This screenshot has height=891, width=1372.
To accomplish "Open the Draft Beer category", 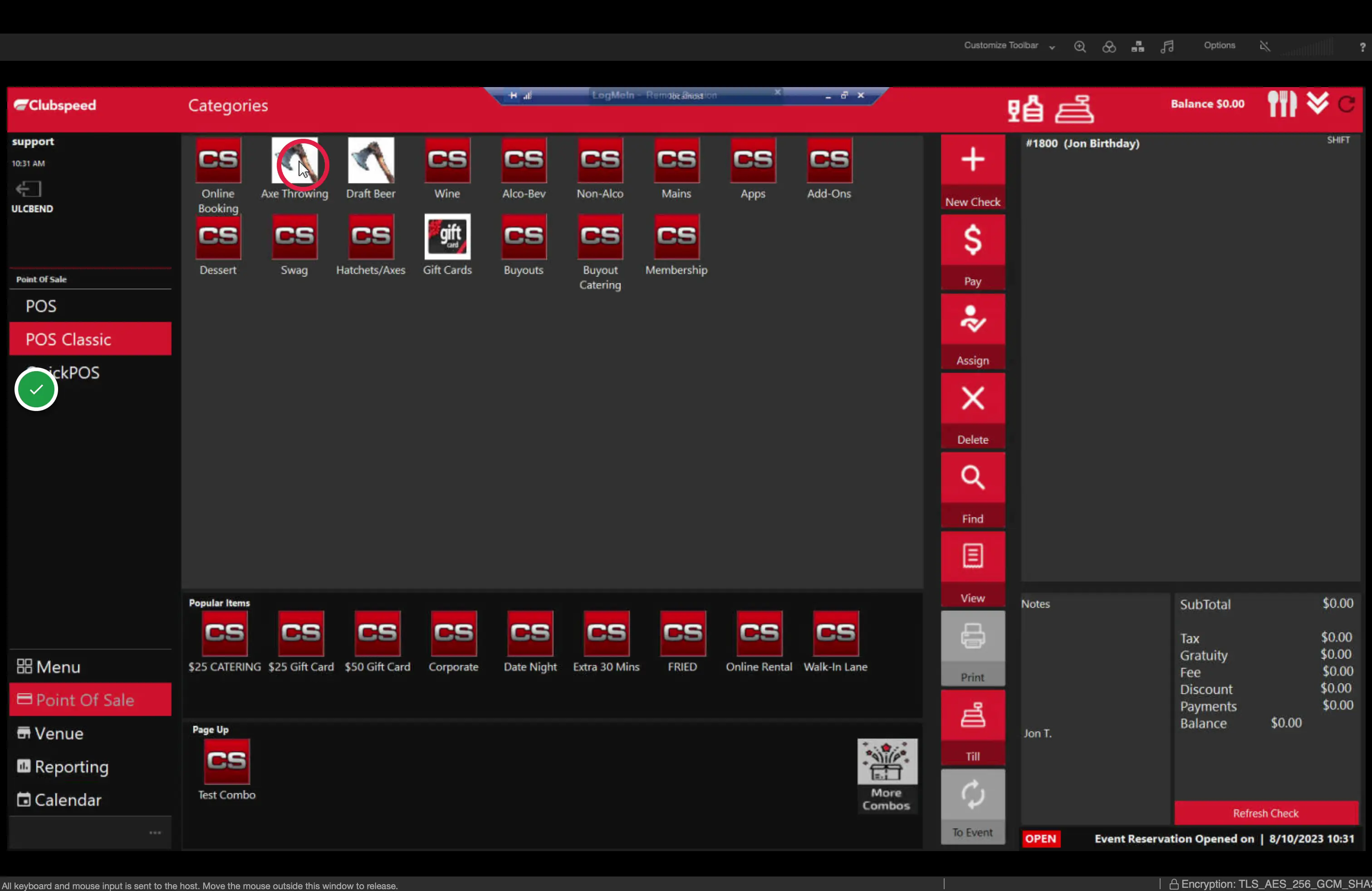I will tap(371, 168).
